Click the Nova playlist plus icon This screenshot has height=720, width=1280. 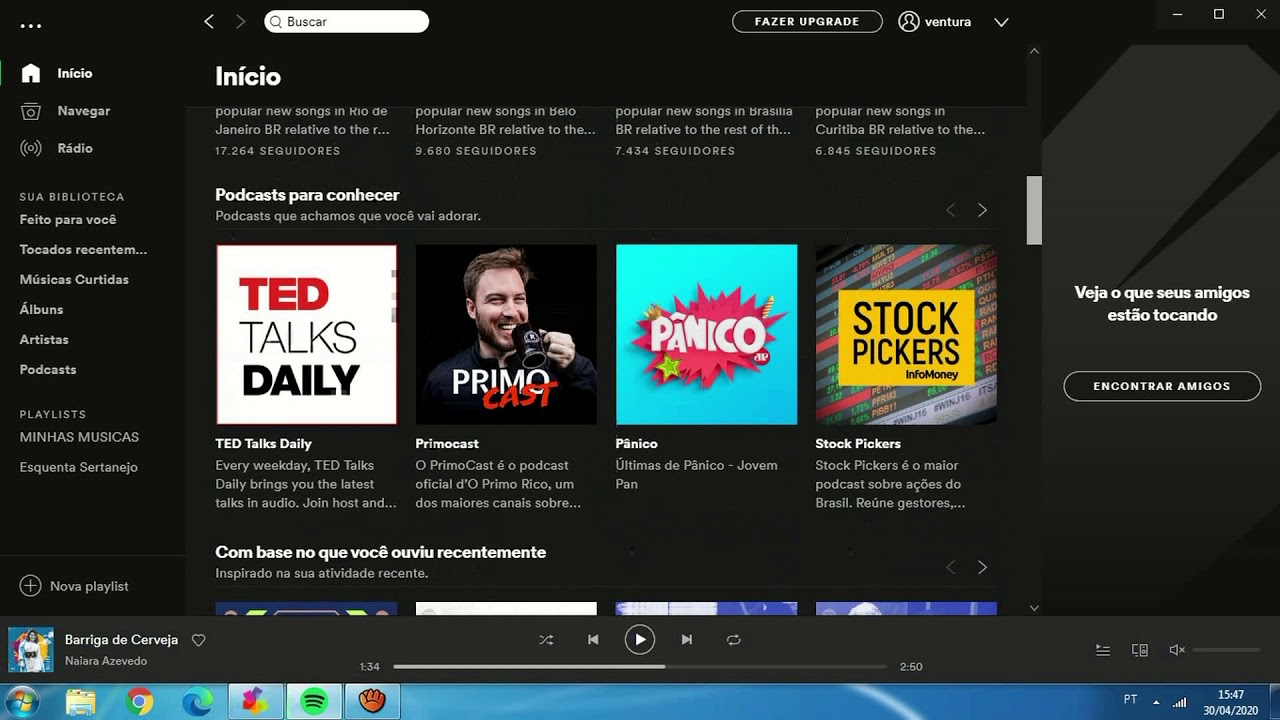click(x=31, y=586)
